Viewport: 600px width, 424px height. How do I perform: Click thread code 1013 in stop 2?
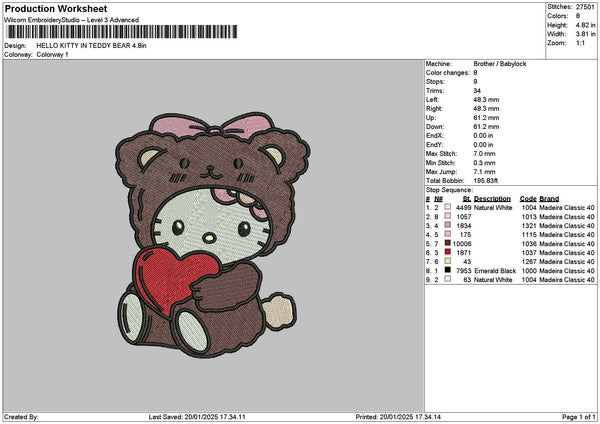coord(529,217)
